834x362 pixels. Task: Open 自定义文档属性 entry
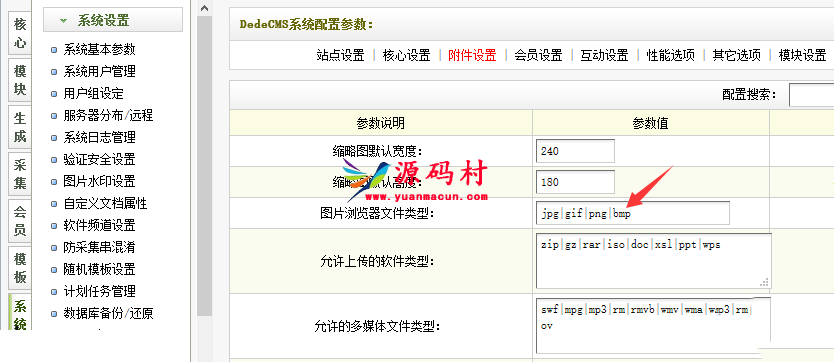tap(105, 204)
